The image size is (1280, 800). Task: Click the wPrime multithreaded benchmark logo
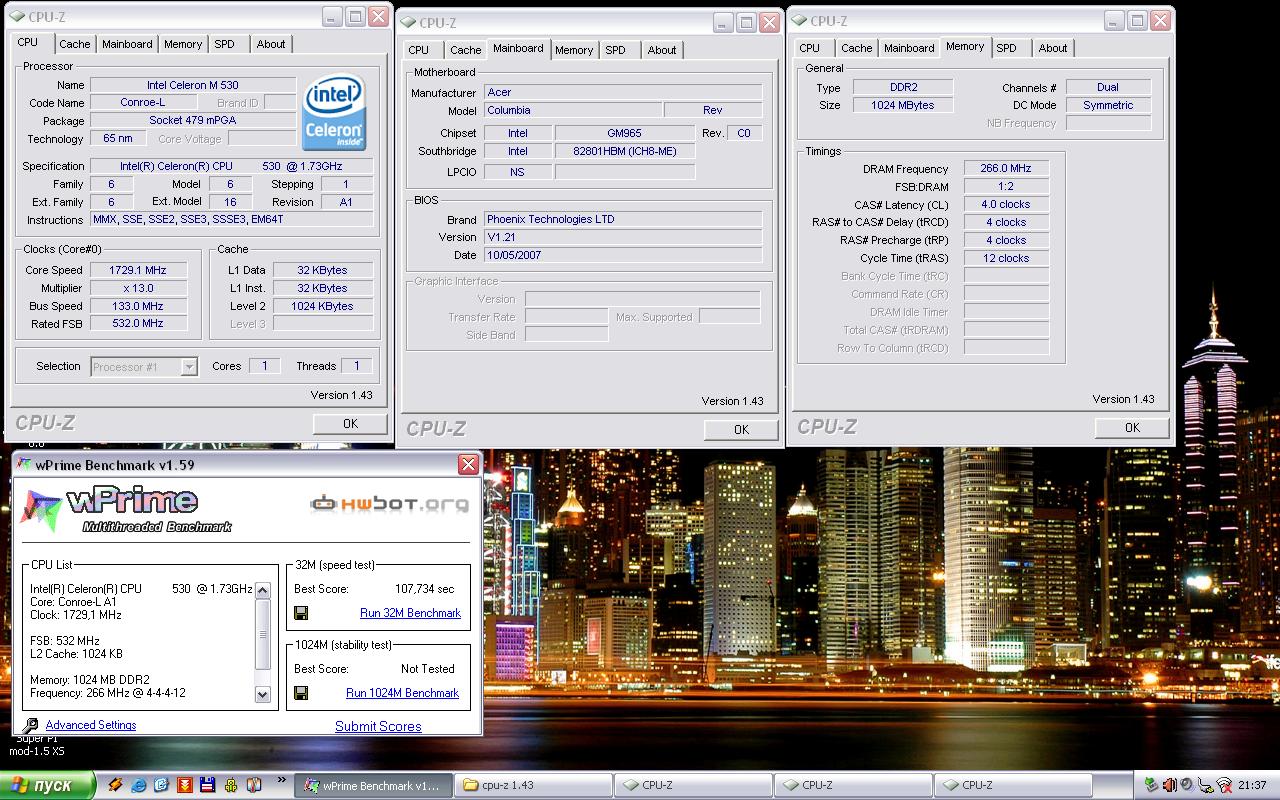125,510
